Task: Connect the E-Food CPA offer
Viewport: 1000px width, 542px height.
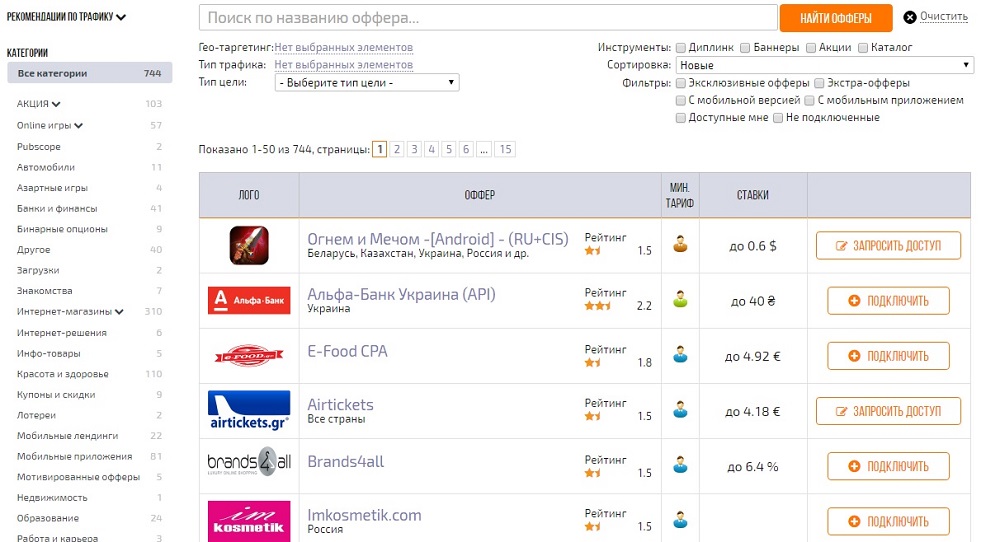Action: [888, 356]
